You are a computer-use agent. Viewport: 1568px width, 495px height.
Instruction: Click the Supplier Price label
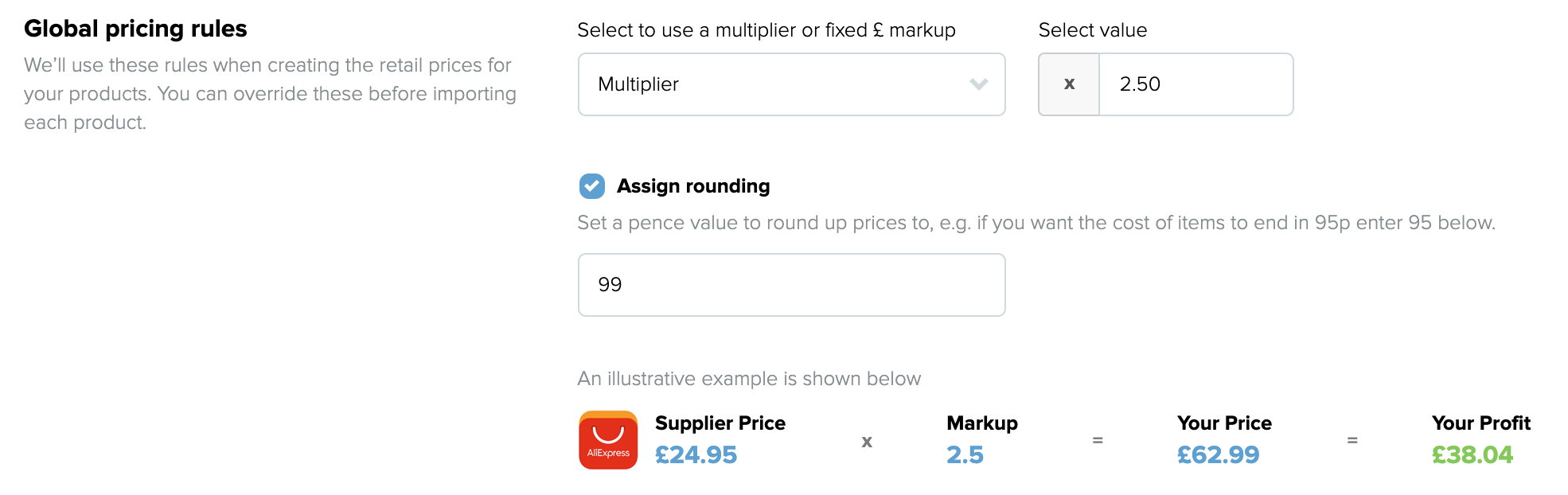click(x=720, y=423)
